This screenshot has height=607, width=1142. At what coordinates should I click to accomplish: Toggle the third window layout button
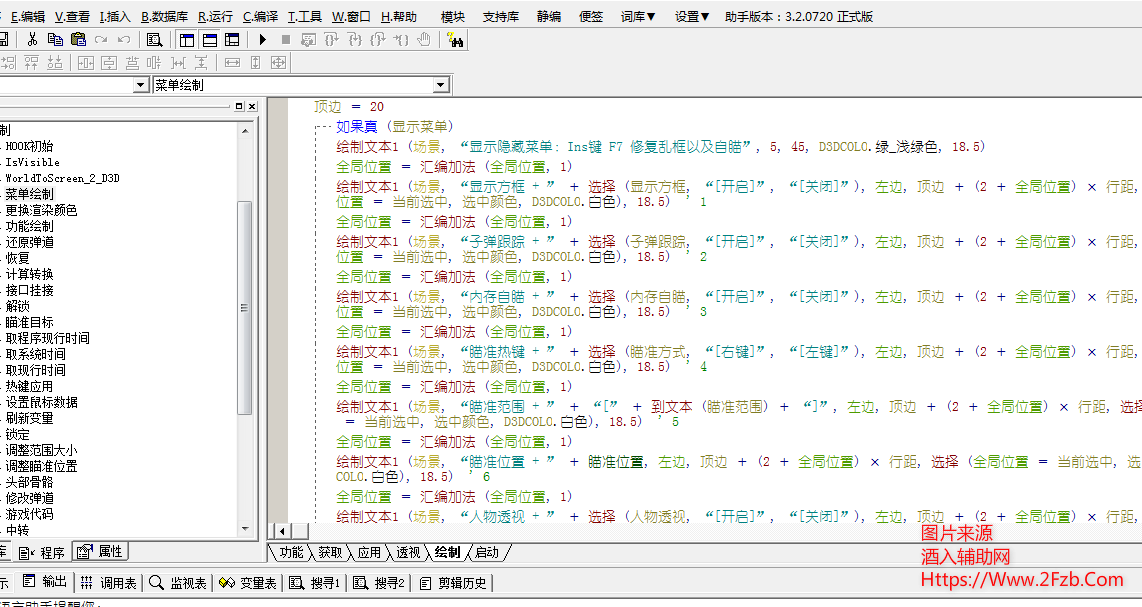coord(232,40)
